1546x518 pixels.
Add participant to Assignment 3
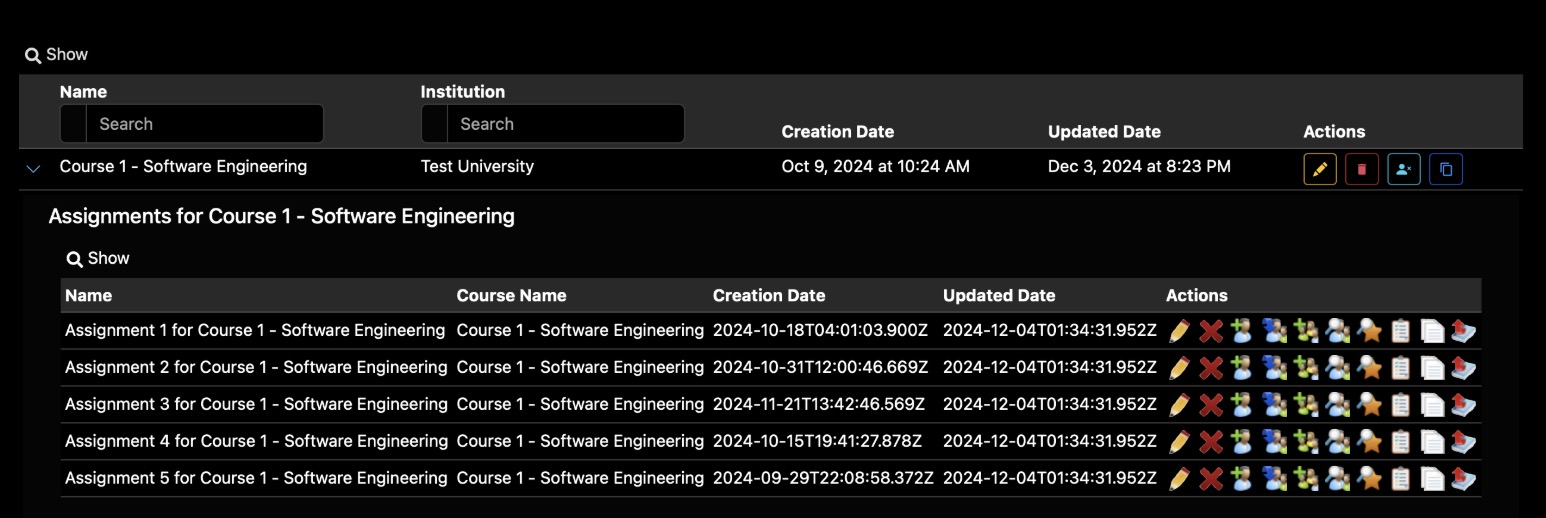(x=1242, y=405)
